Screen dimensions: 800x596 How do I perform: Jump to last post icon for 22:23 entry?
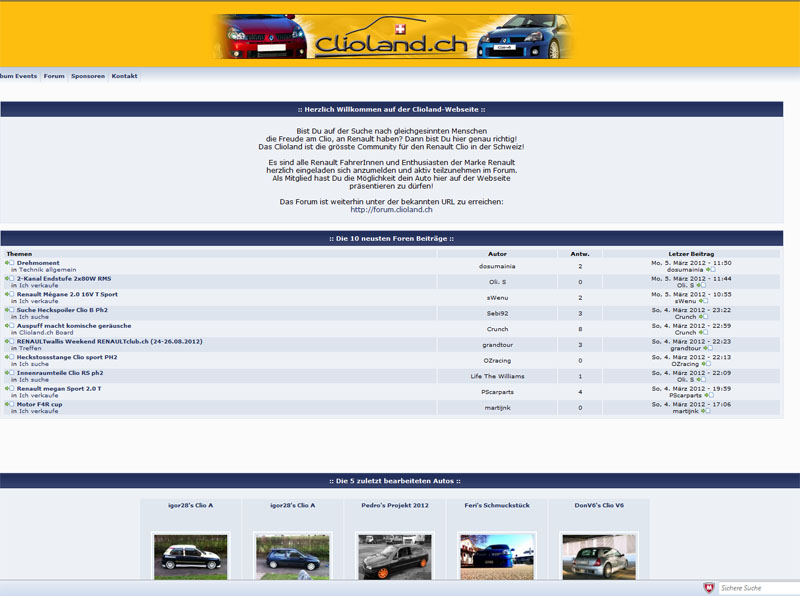click(708, 348)
